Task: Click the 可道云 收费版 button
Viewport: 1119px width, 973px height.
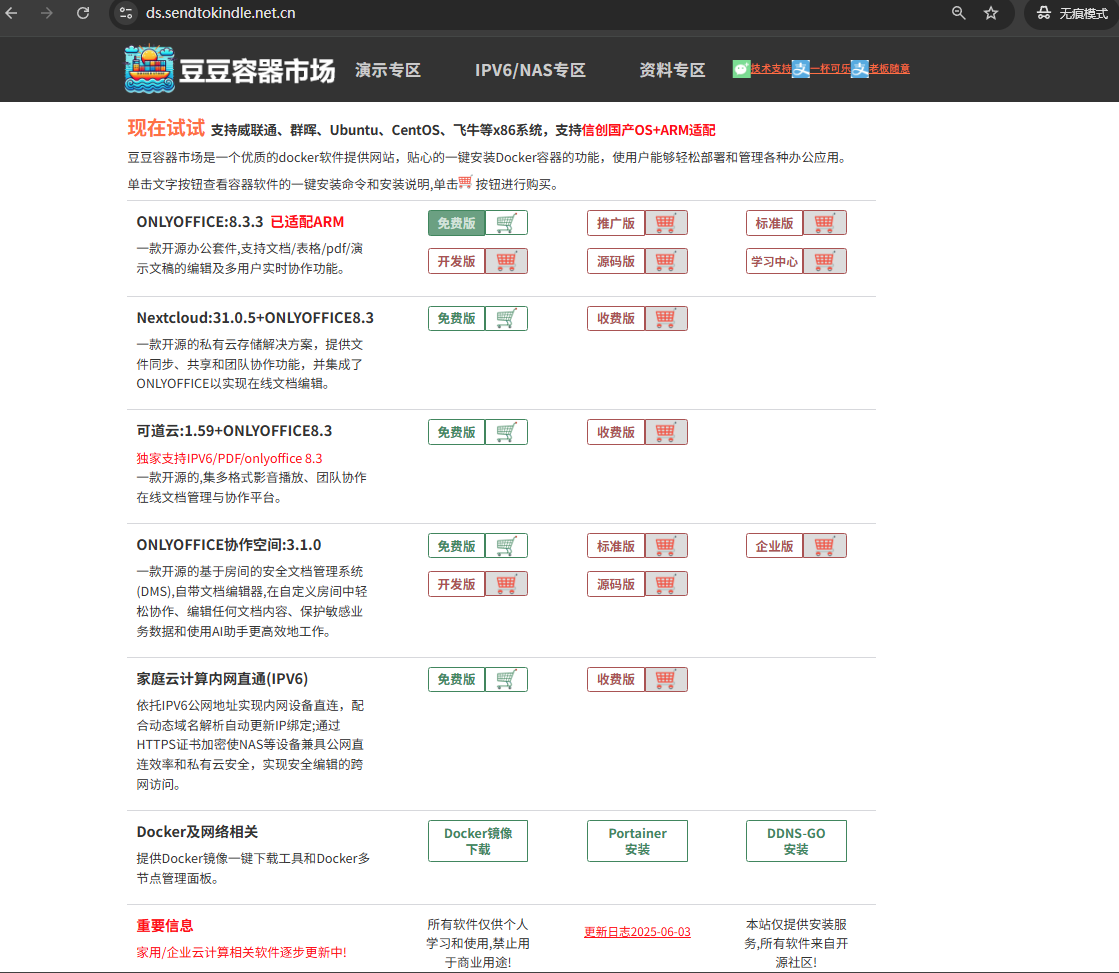Action: [616, 432]
